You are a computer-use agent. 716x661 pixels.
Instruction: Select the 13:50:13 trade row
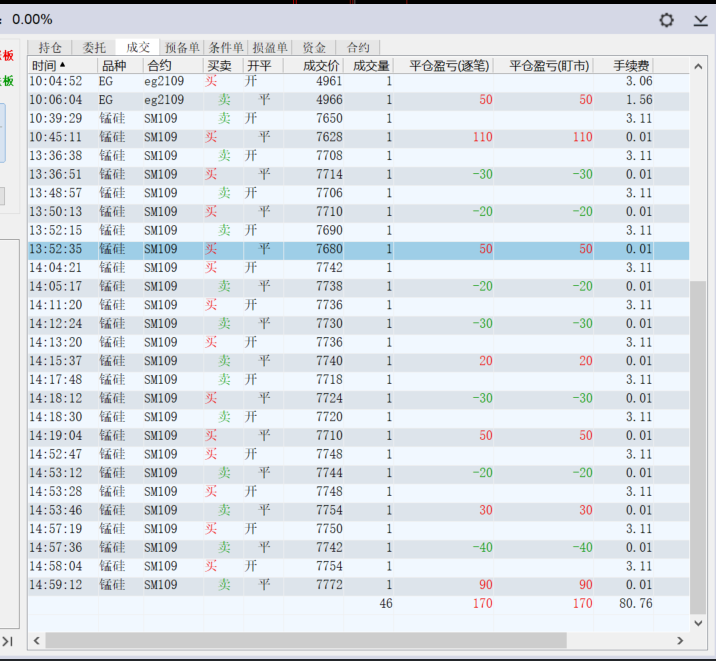(x=358, y=212)
